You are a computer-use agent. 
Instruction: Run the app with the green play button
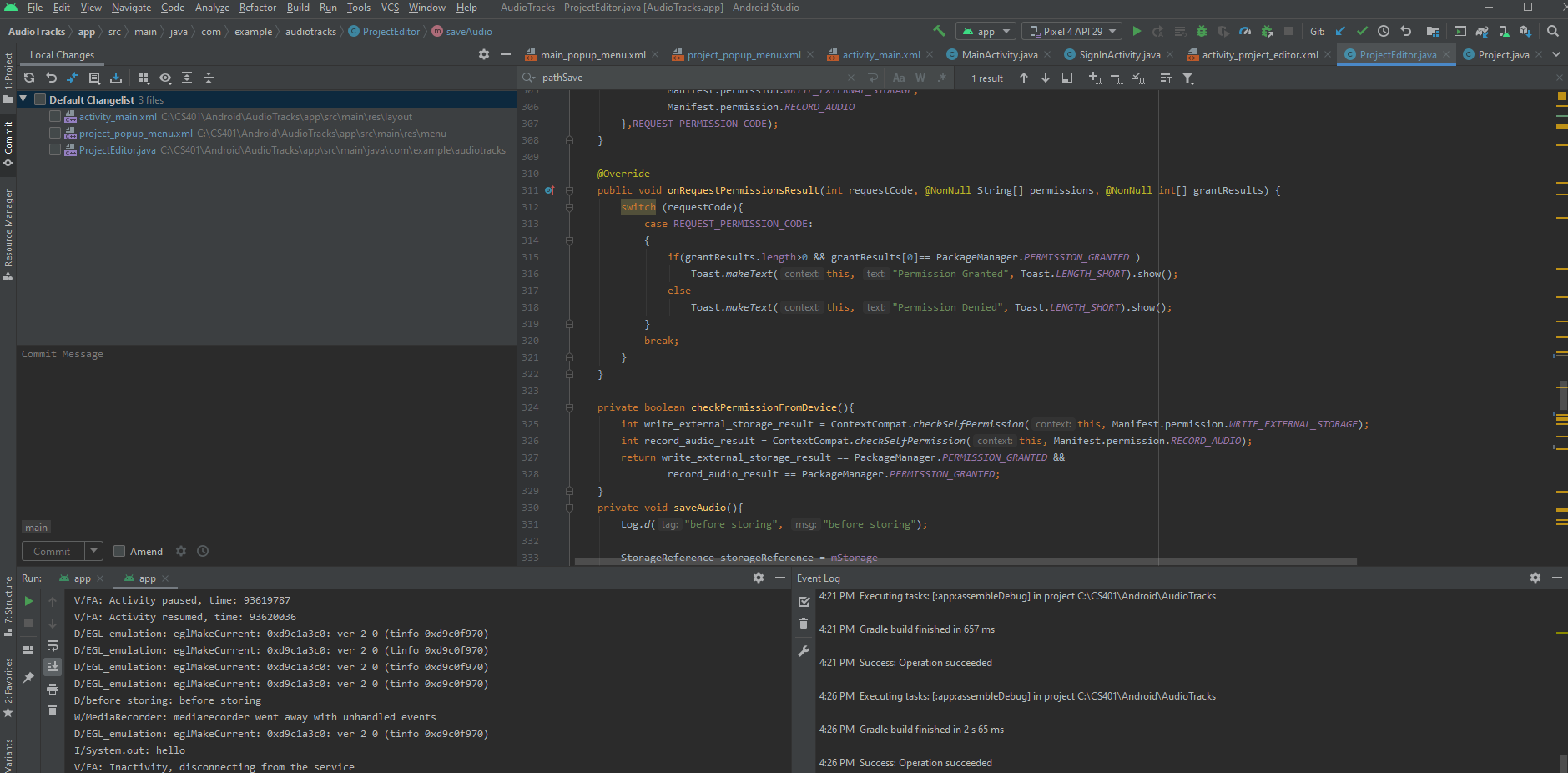click(1137, 31)
